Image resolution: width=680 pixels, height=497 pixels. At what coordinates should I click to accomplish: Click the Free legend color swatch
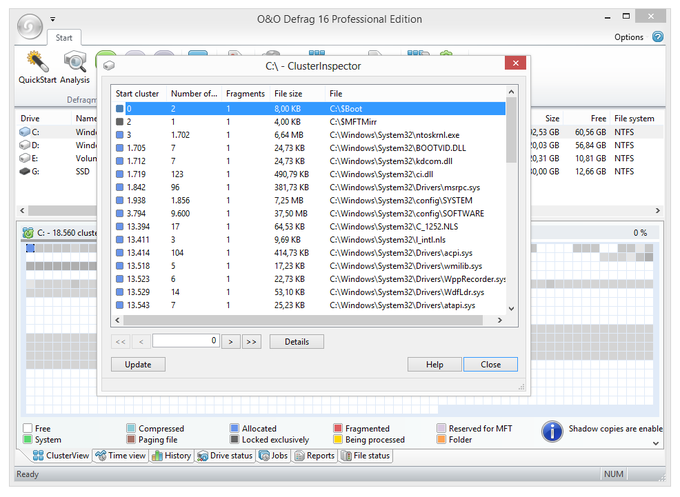tap(28, 428)
